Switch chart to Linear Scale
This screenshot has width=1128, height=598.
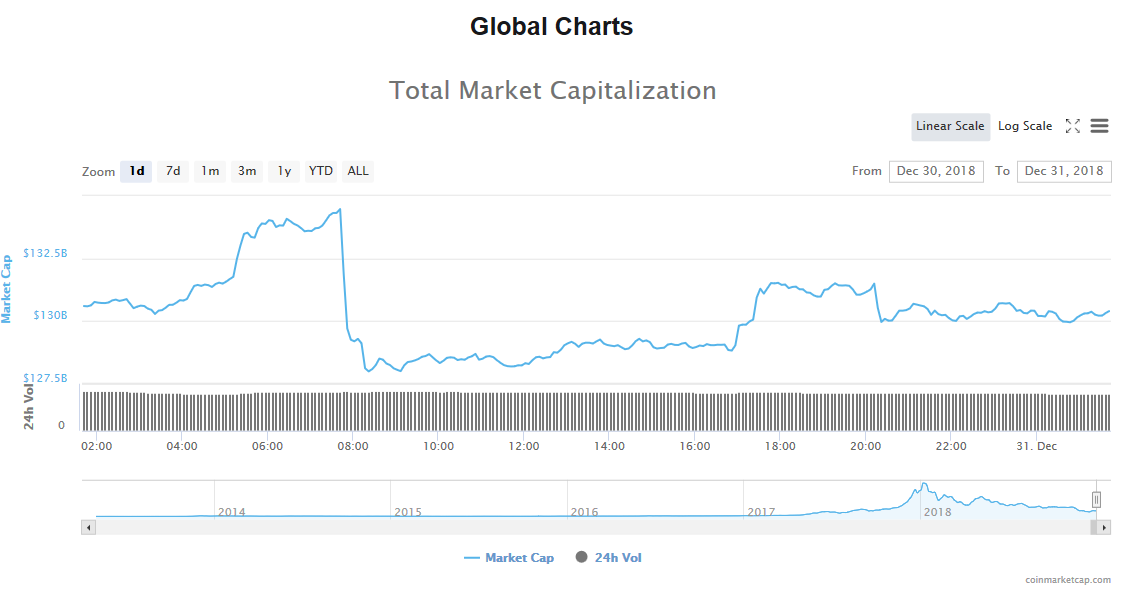coord(950,126)
